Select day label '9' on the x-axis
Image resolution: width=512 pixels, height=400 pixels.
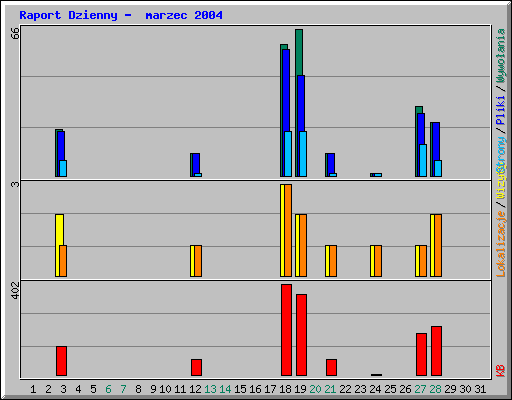click(x=153, y=389)
